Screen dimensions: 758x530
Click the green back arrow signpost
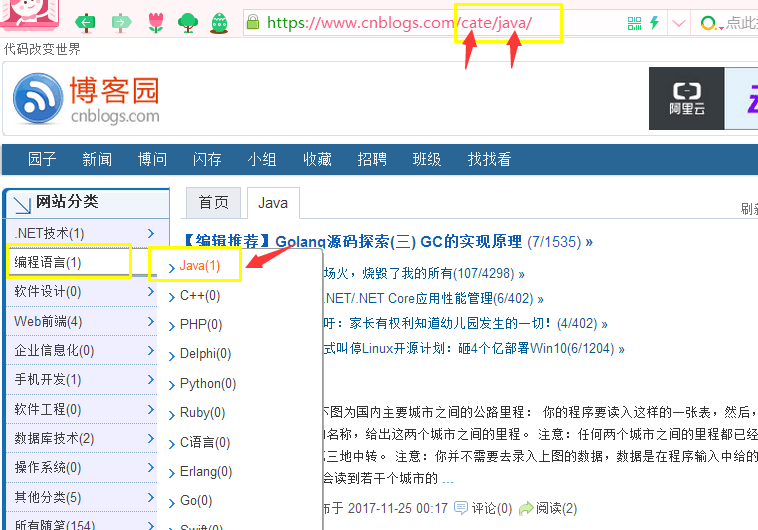point(86,22)
